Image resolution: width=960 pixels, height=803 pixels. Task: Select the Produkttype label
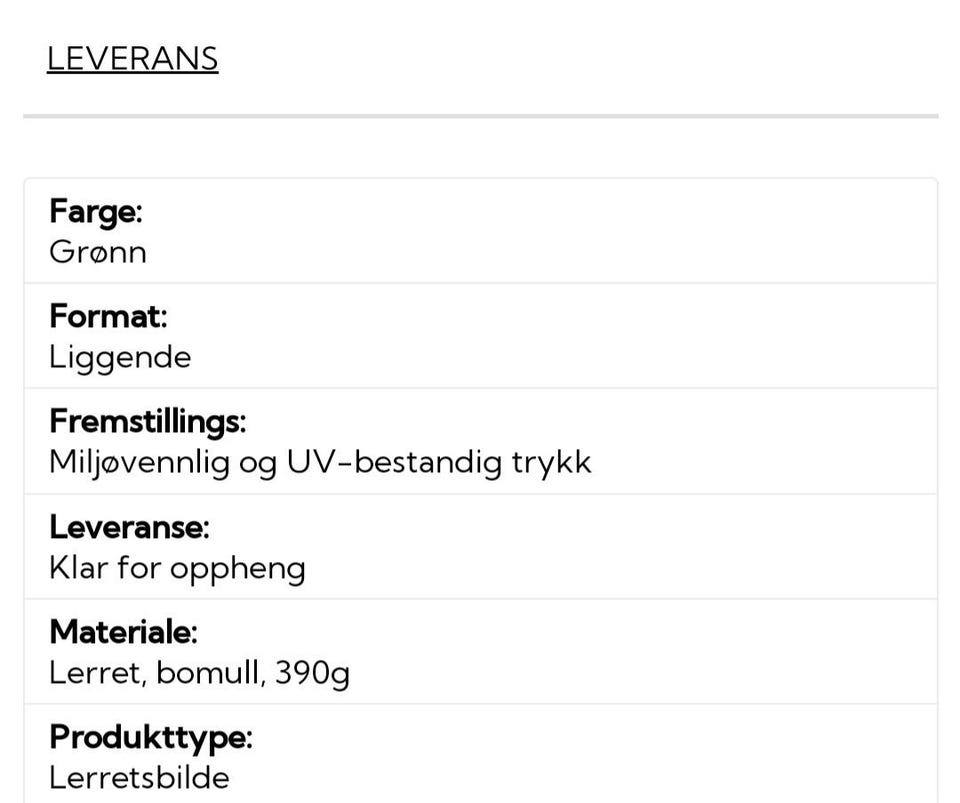[x=151, y=738]
